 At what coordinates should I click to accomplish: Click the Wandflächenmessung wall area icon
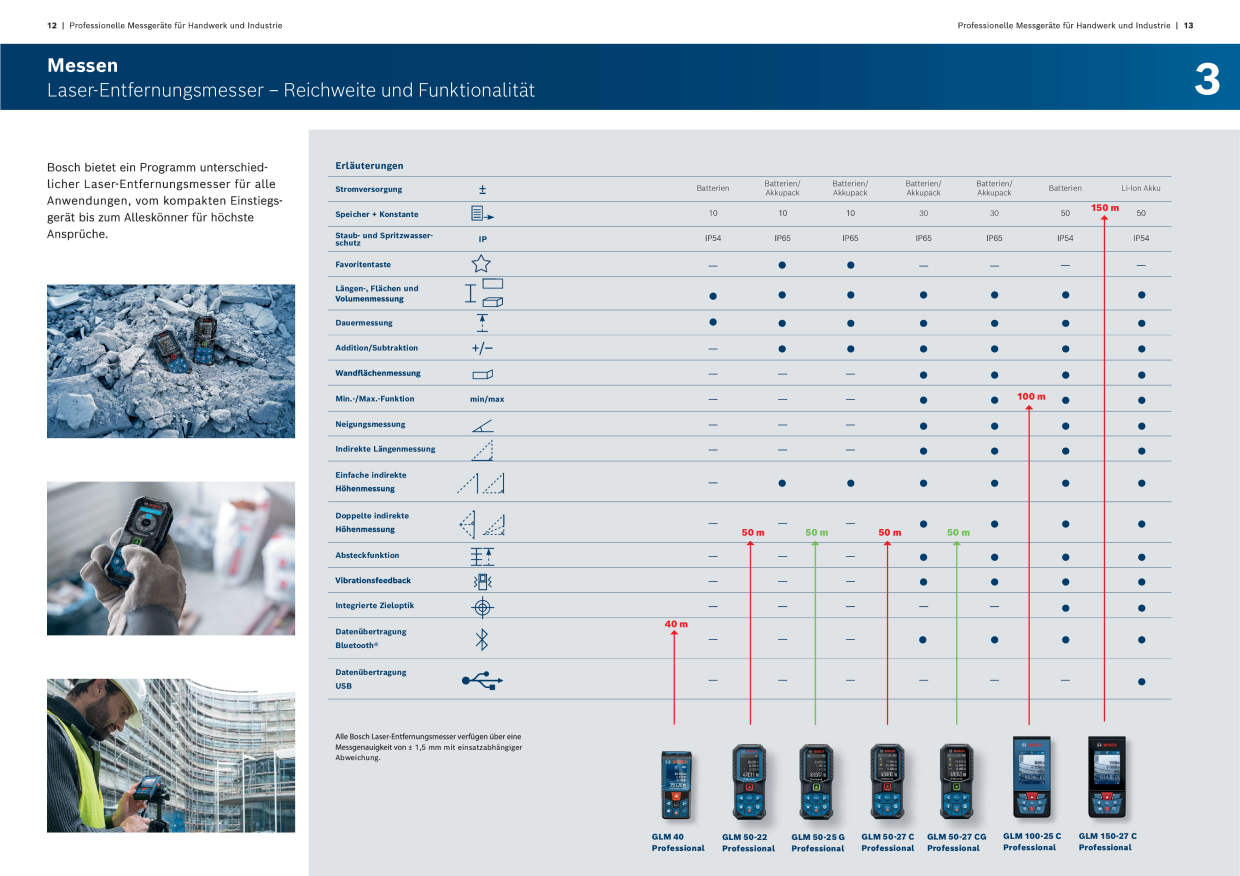[x=482, y=374]
